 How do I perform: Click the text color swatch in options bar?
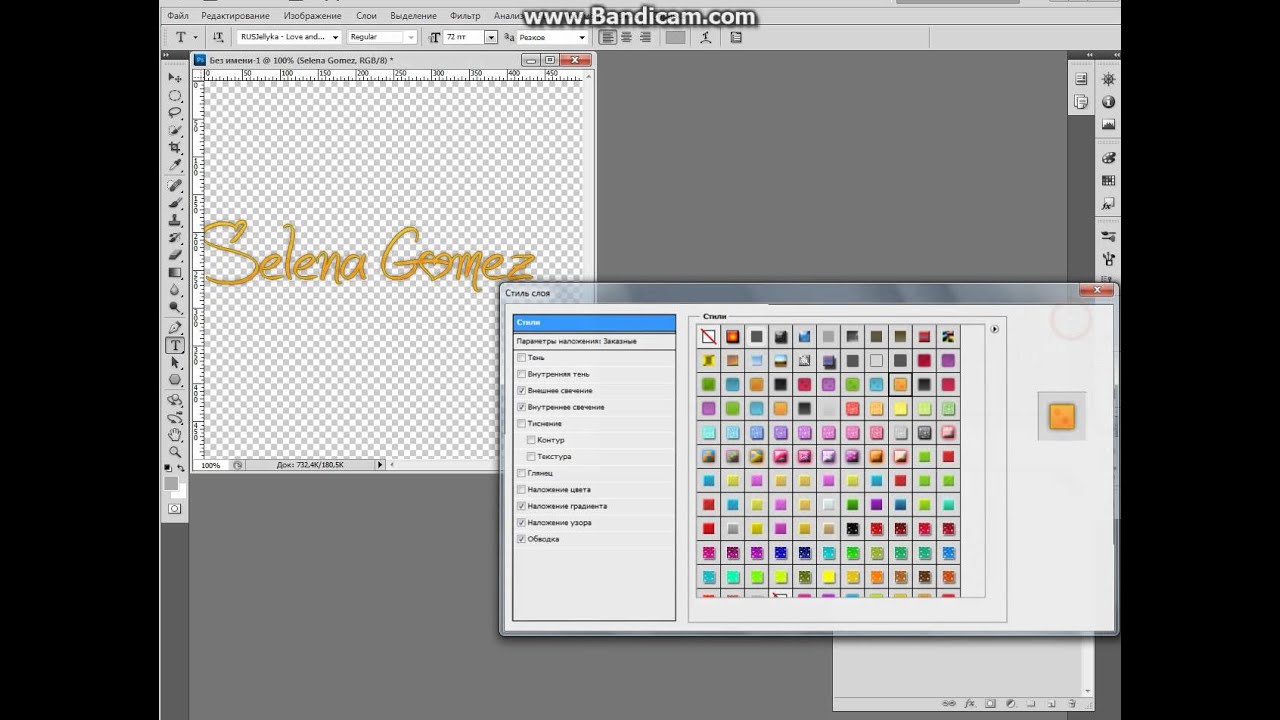(x=676, y=37)
